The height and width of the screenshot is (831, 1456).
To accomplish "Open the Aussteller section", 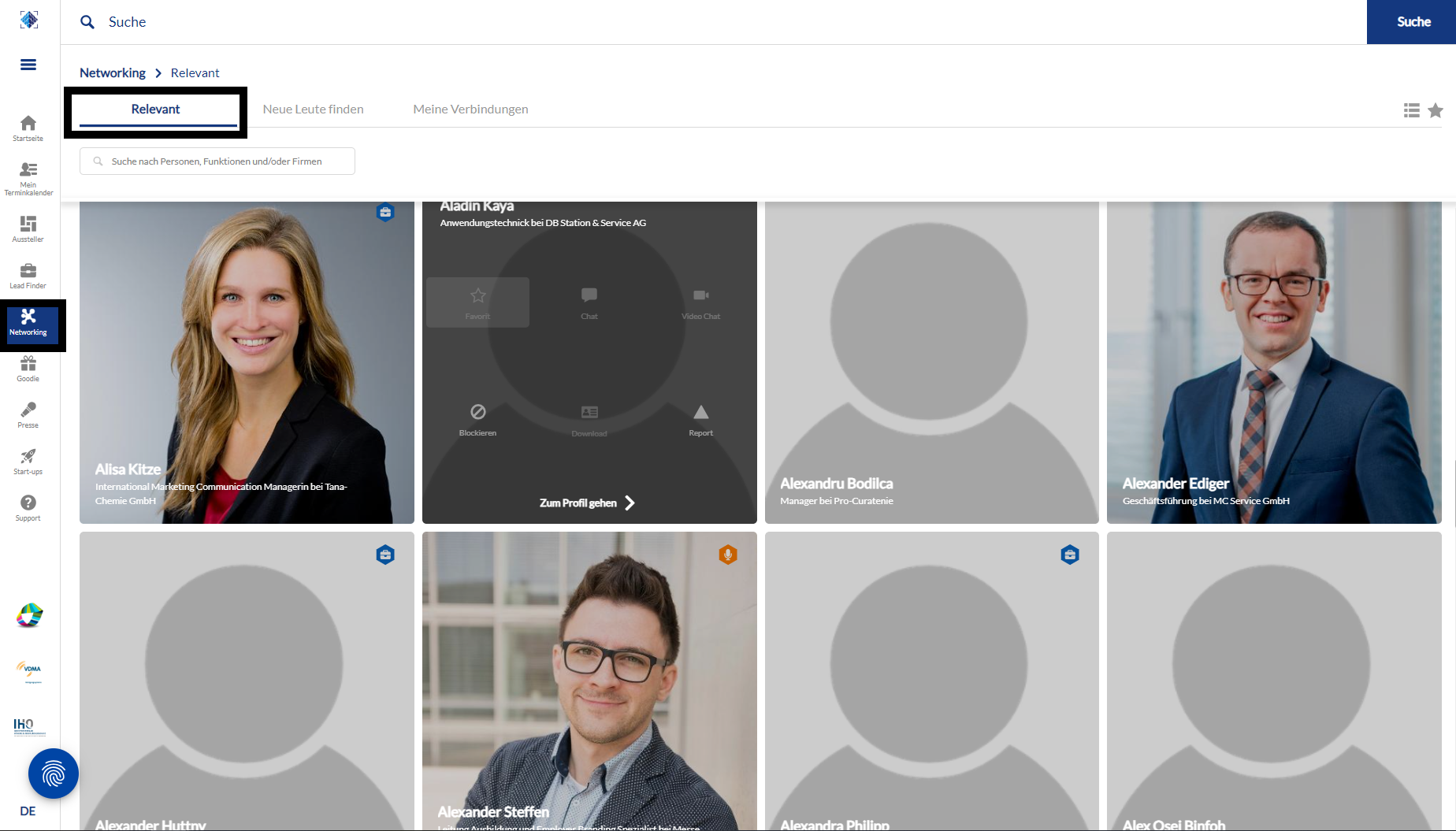I will [x=28, y=229].
